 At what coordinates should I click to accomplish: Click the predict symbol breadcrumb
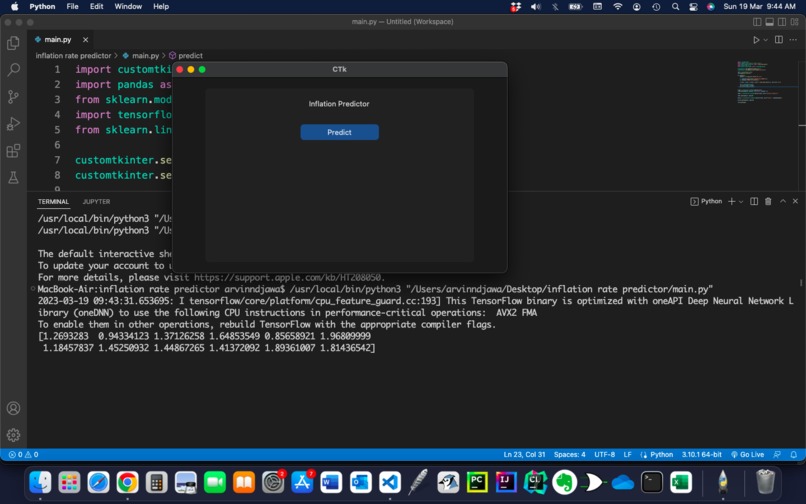(x=190, y=56)
